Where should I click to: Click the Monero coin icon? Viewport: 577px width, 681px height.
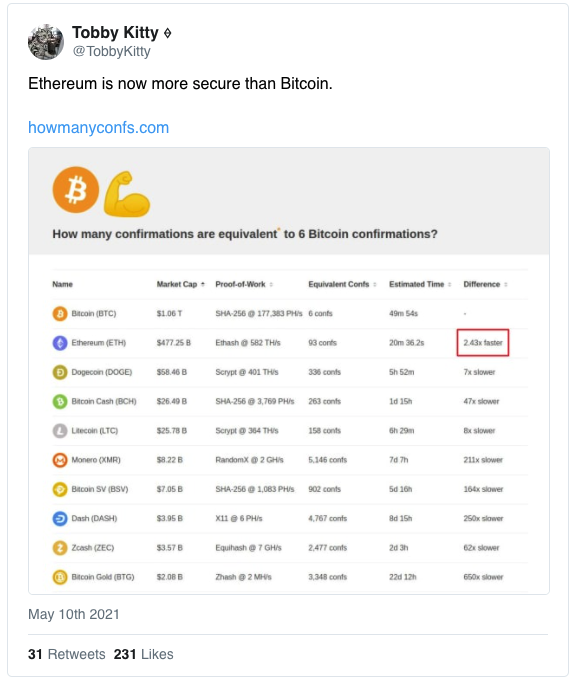(x=60, y=460)
